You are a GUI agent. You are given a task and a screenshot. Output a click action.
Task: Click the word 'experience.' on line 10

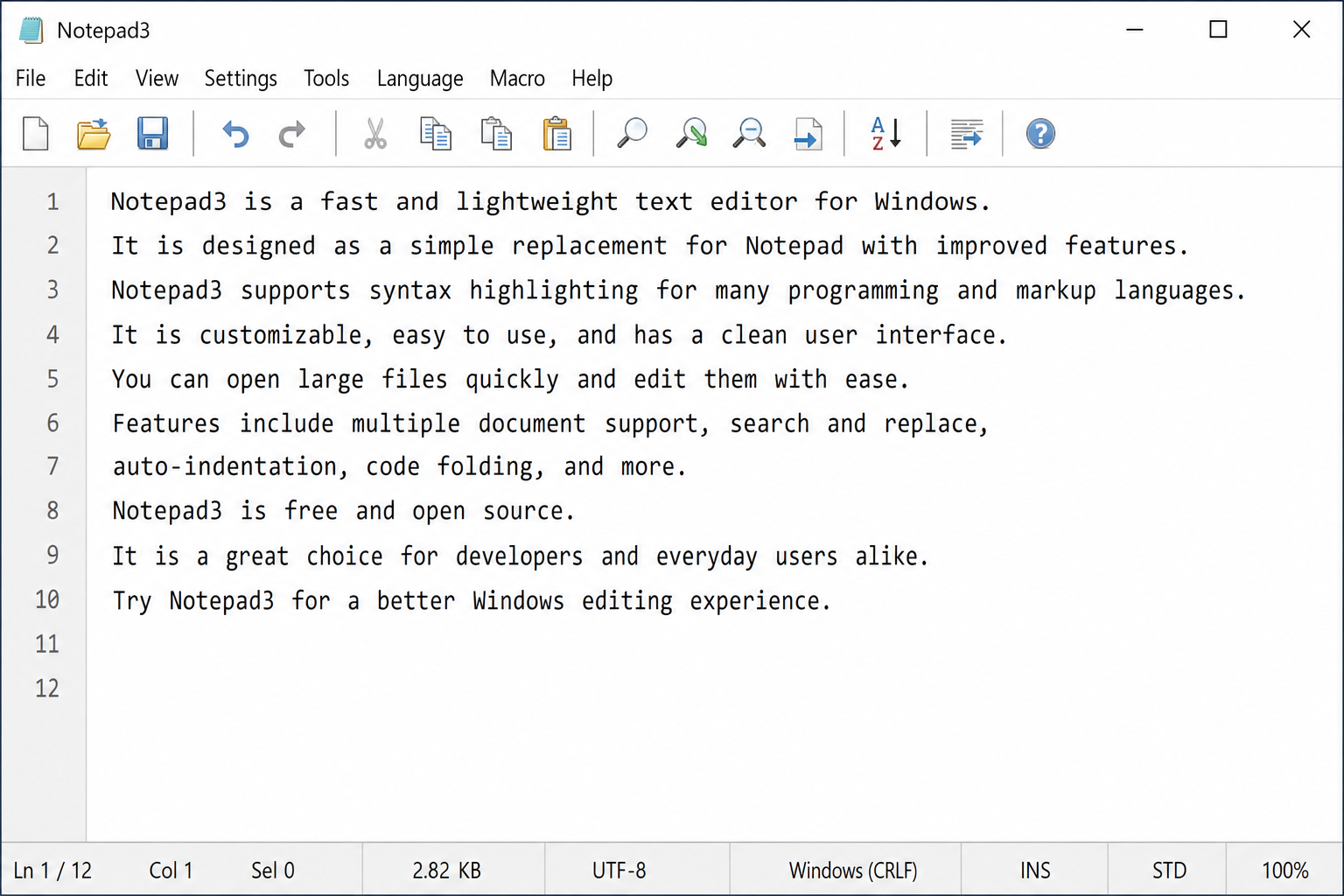759,602
